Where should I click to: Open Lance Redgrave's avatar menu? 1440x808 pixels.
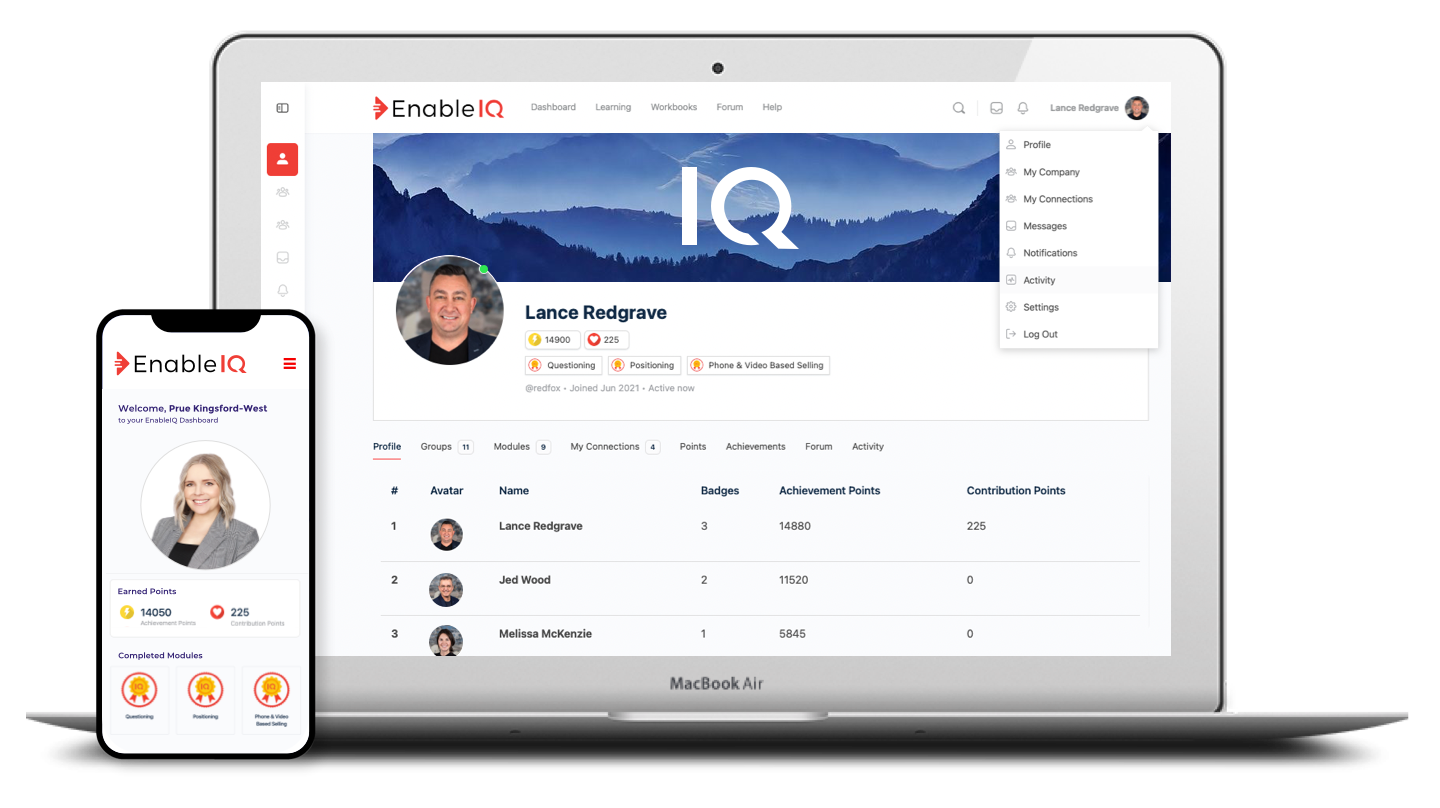click(1136, 107)
